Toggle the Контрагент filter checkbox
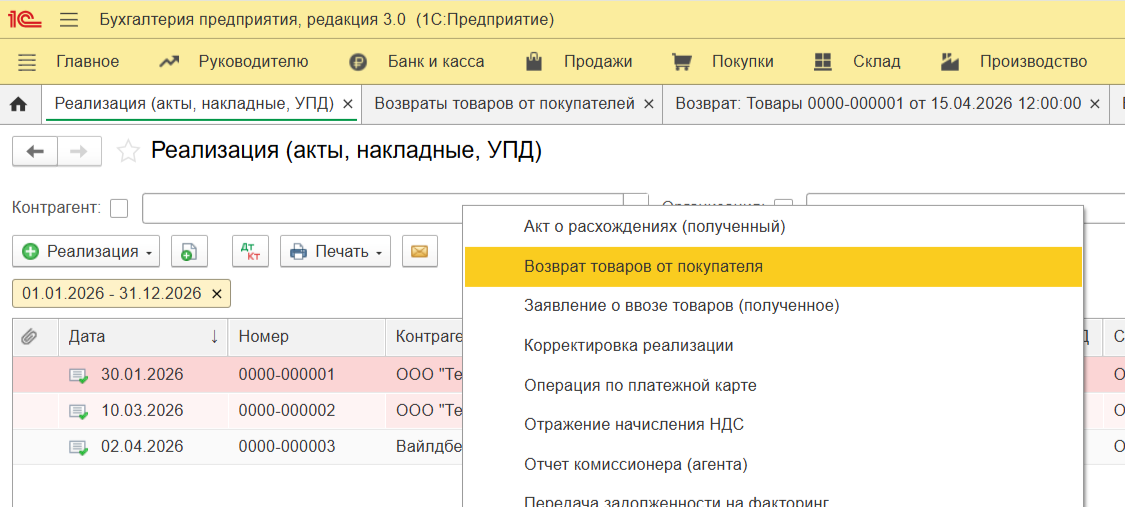Viewport: 1125px width, 507px height. click(119, 209)
